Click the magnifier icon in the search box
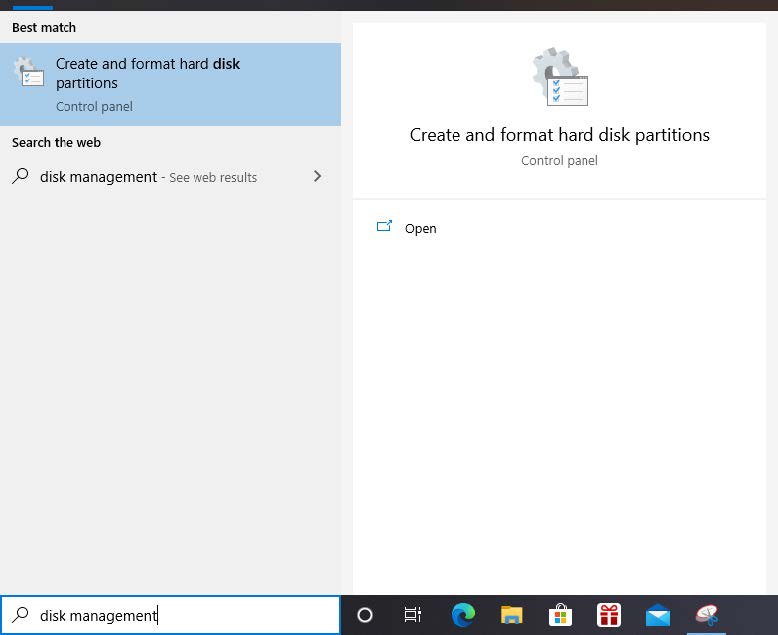This screenshot has height=635, width=778. tap(20, 615)
